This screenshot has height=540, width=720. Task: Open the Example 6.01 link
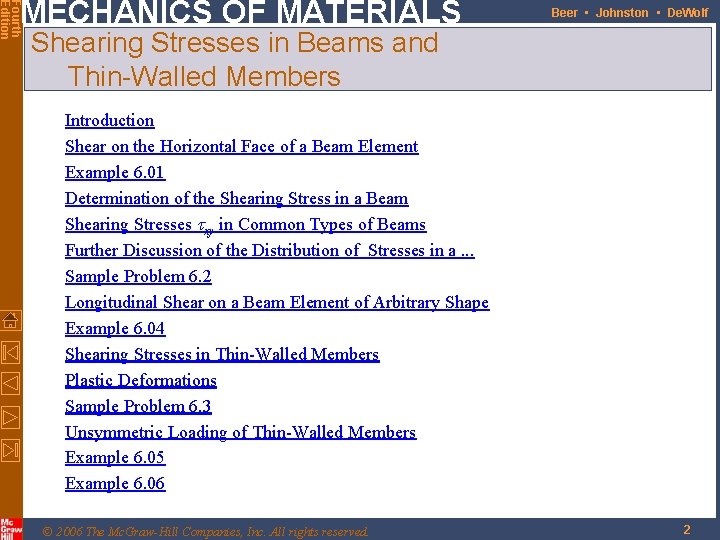[x=115, y=173]
